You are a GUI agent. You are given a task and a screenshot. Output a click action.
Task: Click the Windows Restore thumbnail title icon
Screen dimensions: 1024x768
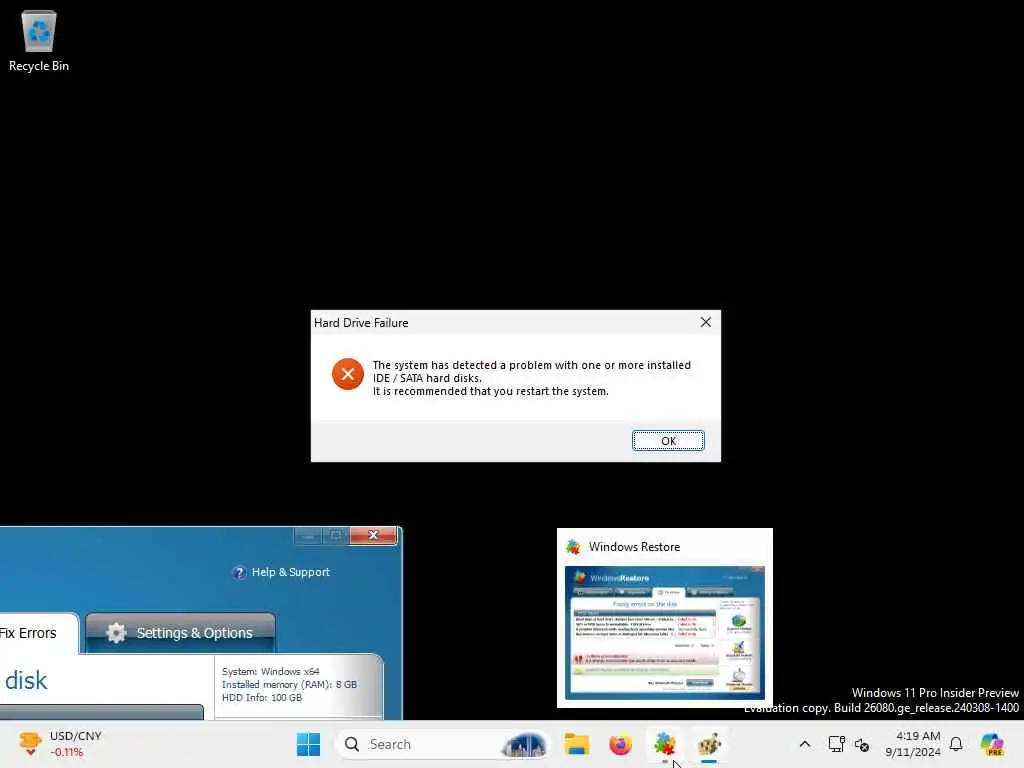pos(573,547)
